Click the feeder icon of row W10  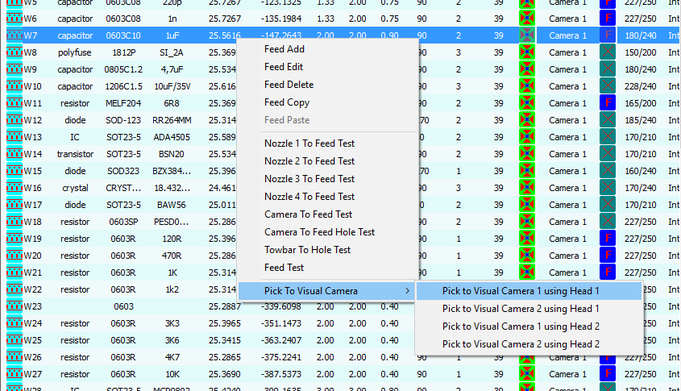point(14,86)
